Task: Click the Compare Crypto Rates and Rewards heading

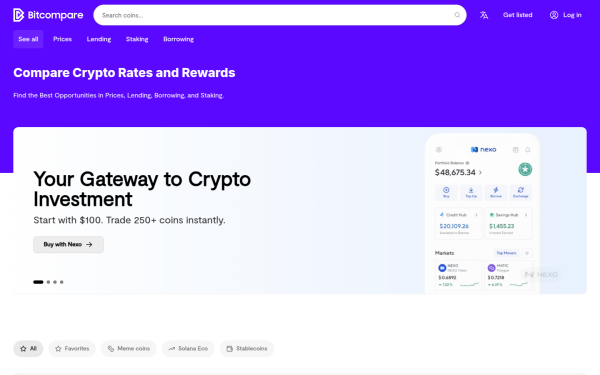Action: click(124, 73)
